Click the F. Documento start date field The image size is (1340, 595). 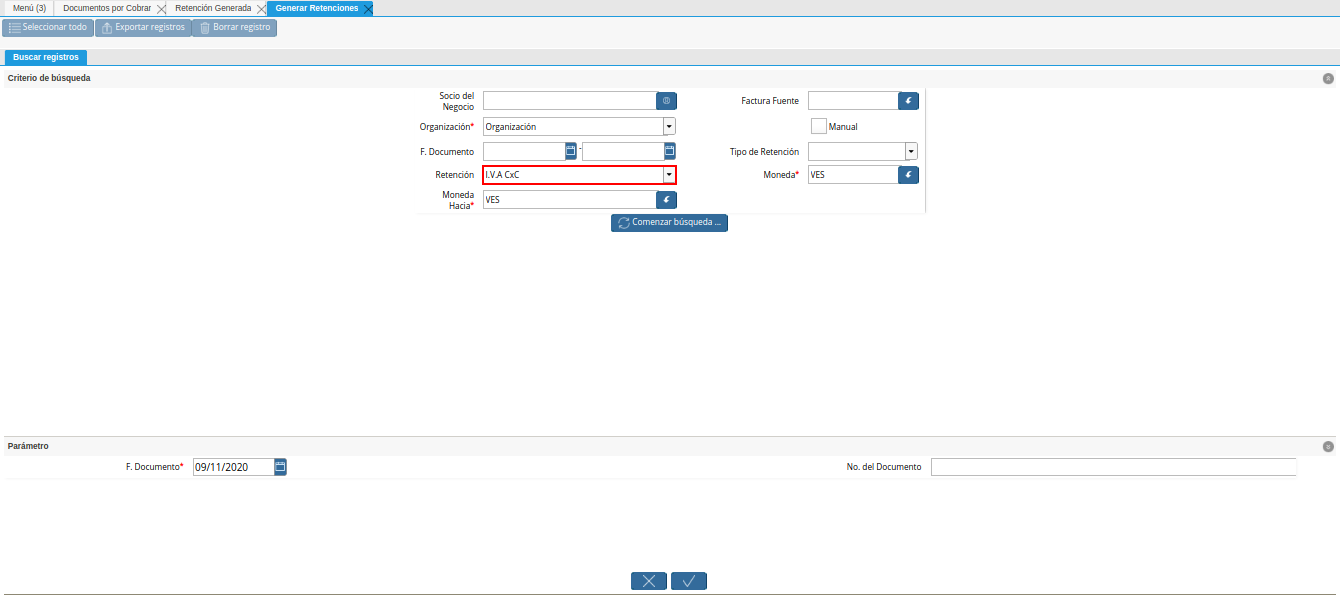(524, 151)
